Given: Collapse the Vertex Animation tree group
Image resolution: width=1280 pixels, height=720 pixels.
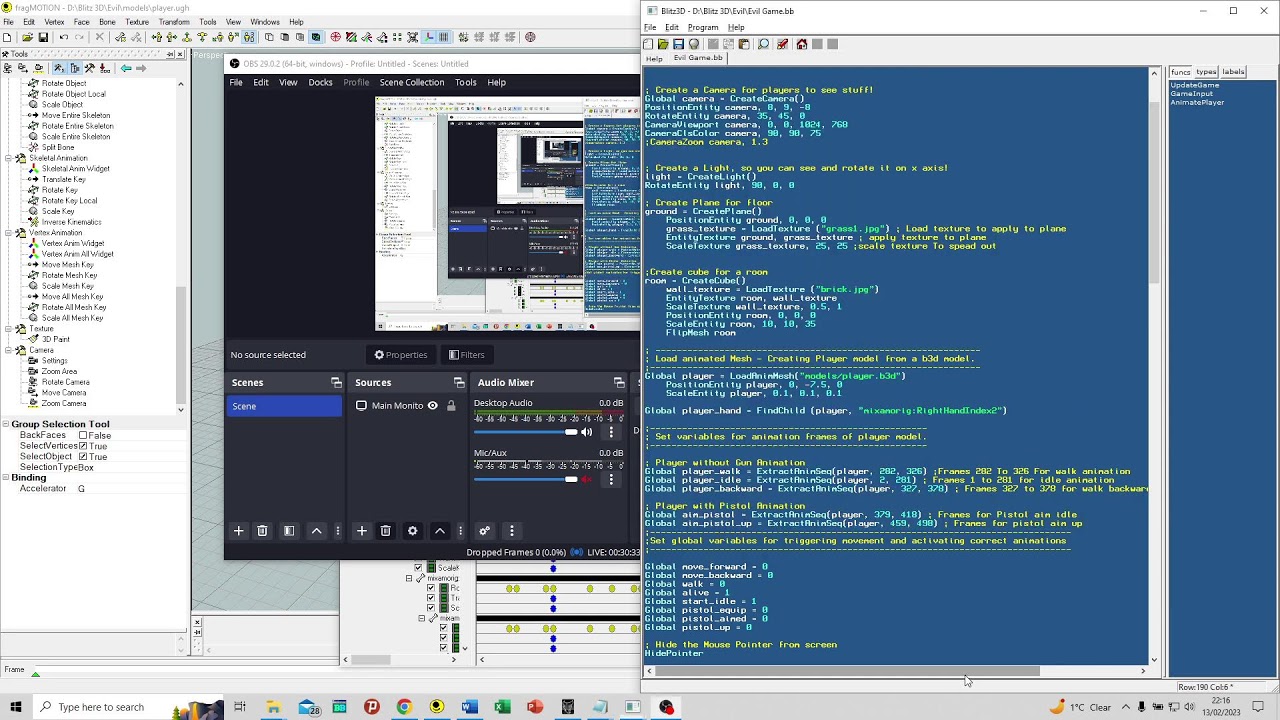Looking at the screenshot, I should (9, 233).
